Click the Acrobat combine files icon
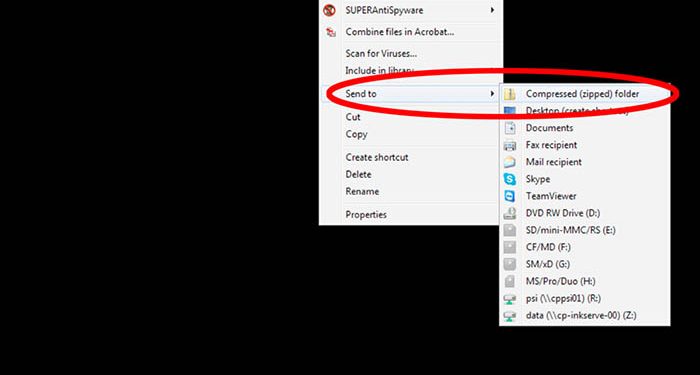The image size is (700, 375). [x=330, y=32]
